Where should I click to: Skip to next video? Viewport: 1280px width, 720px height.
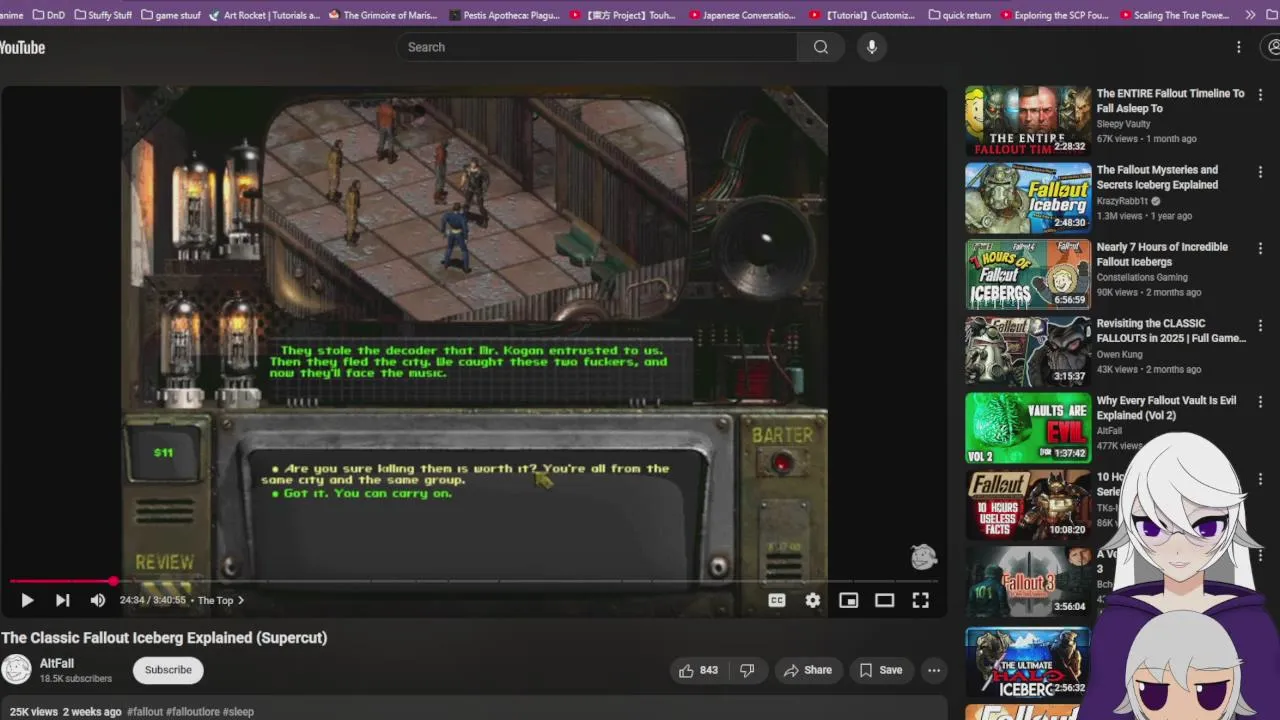(62, 600)
